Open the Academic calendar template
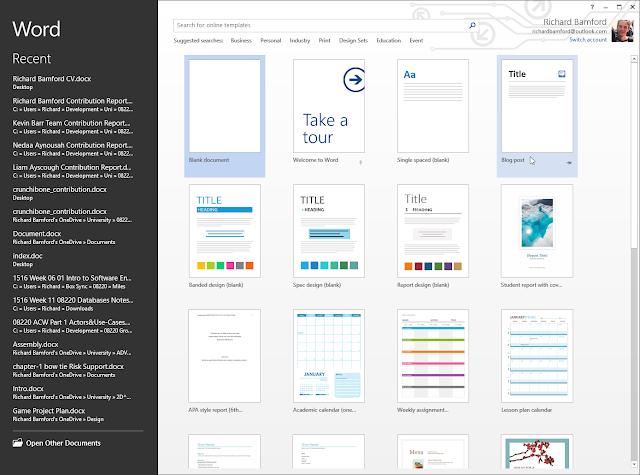 point(329,356)
